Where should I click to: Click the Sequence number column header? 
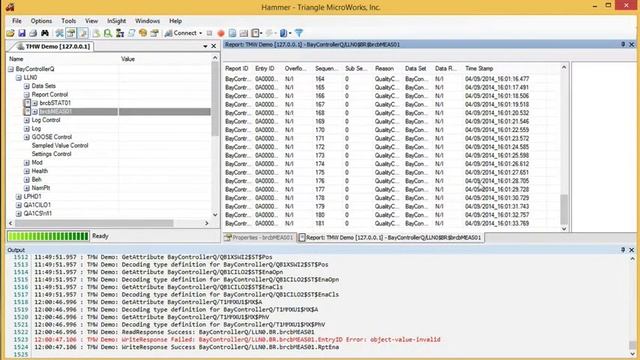click(327, 69)
